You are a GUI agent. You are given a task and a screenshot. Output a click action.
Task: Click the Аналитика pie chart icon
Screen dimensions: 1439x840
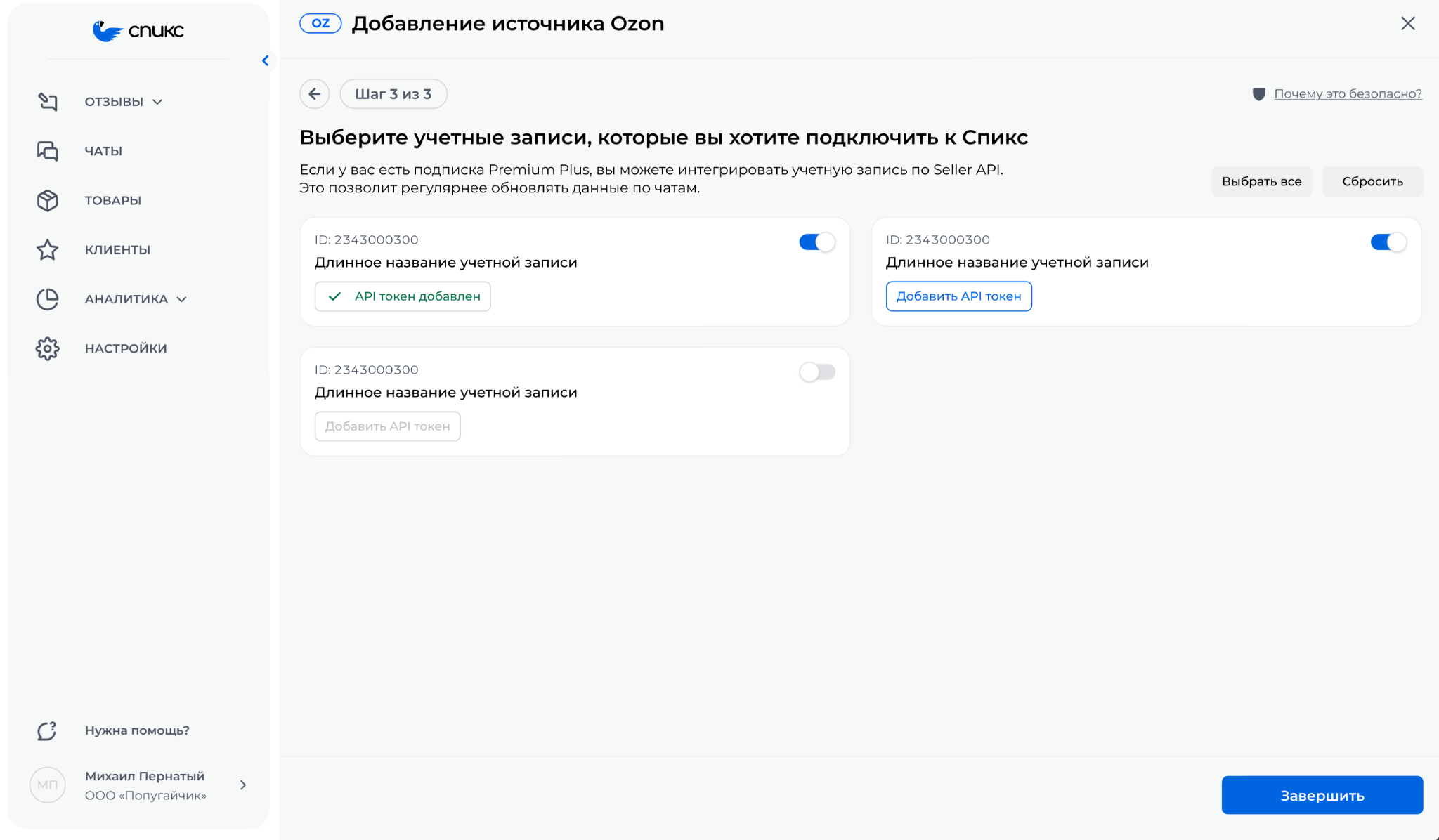pos(48,299)
